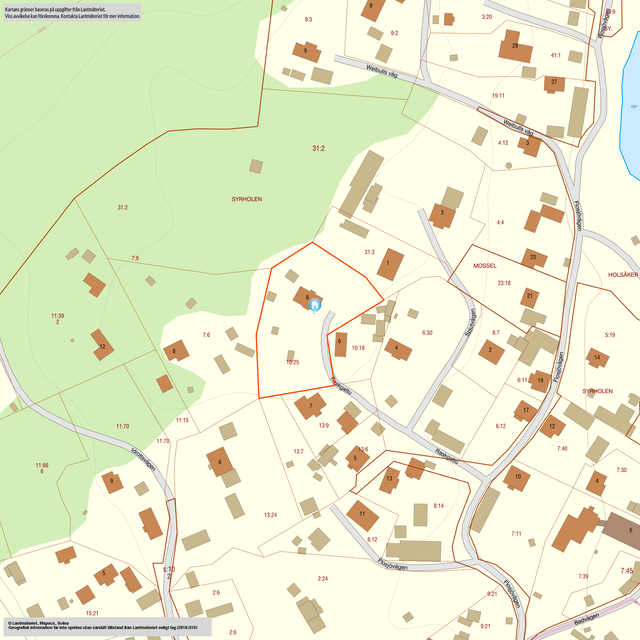Click building number 11

pyautogui.click(x=362, y=515)
